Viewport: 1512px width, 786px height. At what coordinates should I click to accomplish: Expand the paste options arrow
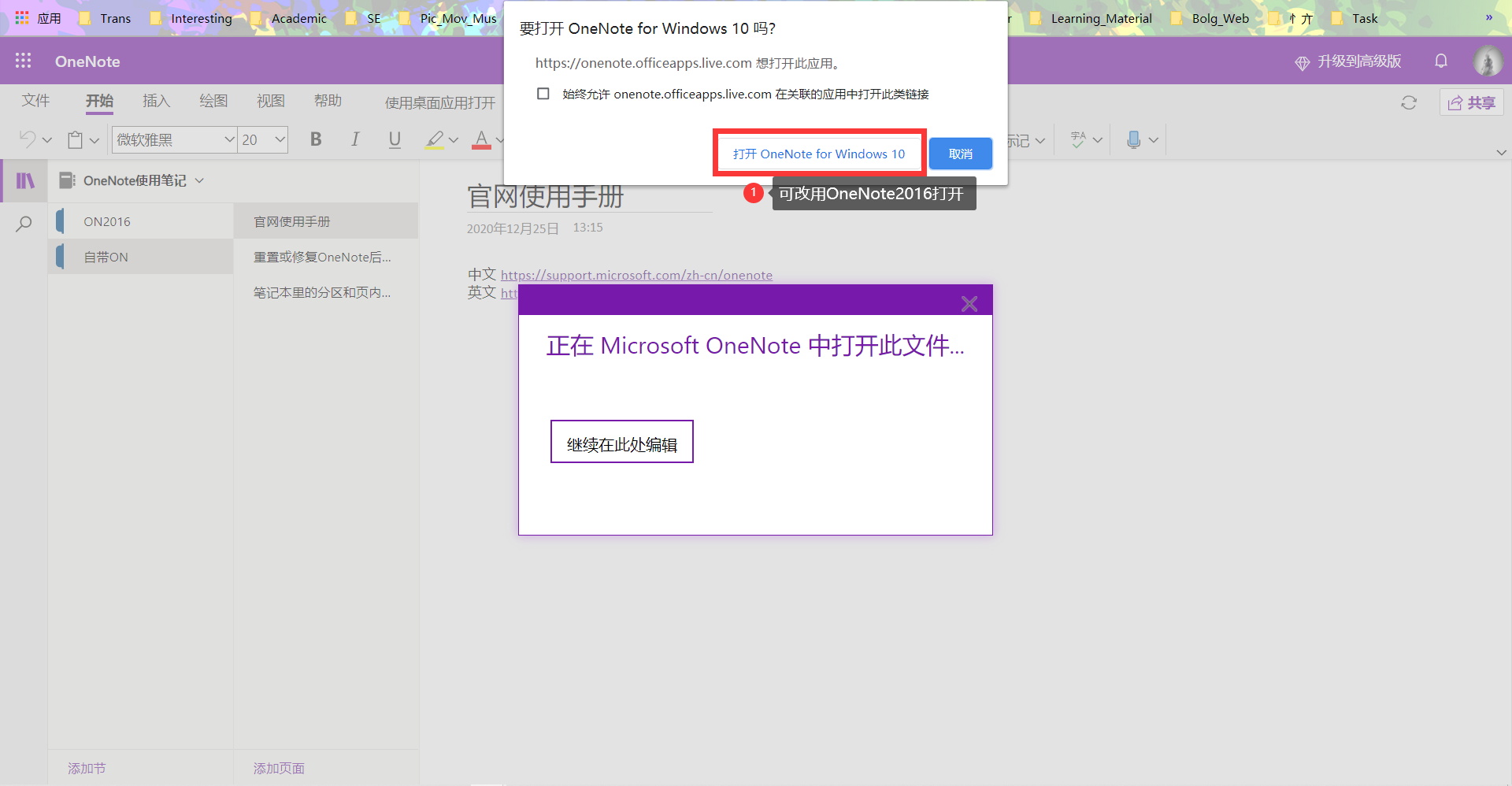pos(94,140)
